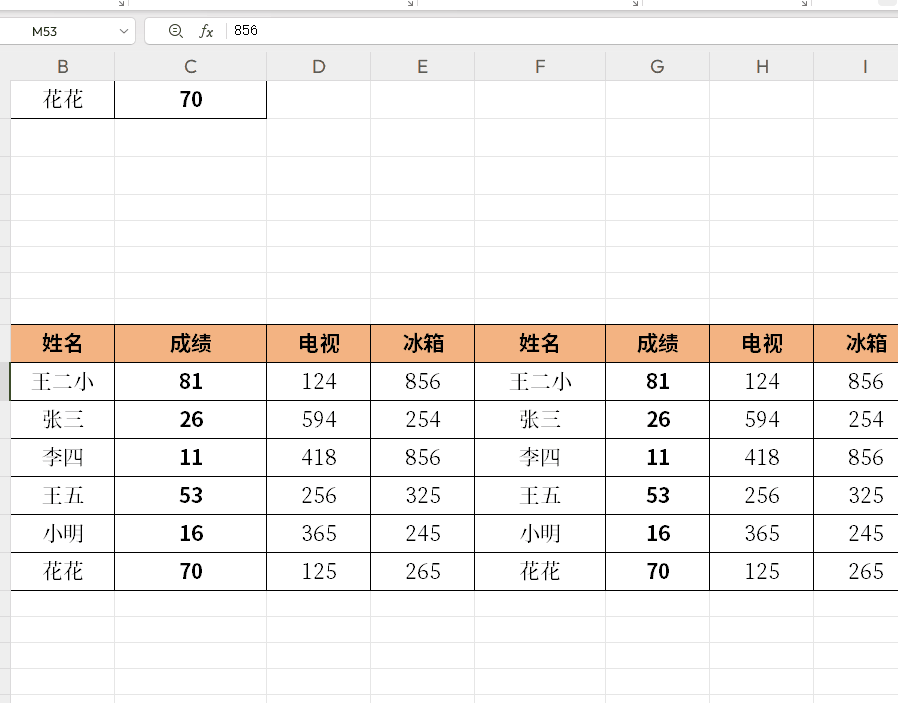Image resolution: width=898 pixels, height=703 pixels.
Task: Click 花花 in column F
Action: [x=540, y=571]
